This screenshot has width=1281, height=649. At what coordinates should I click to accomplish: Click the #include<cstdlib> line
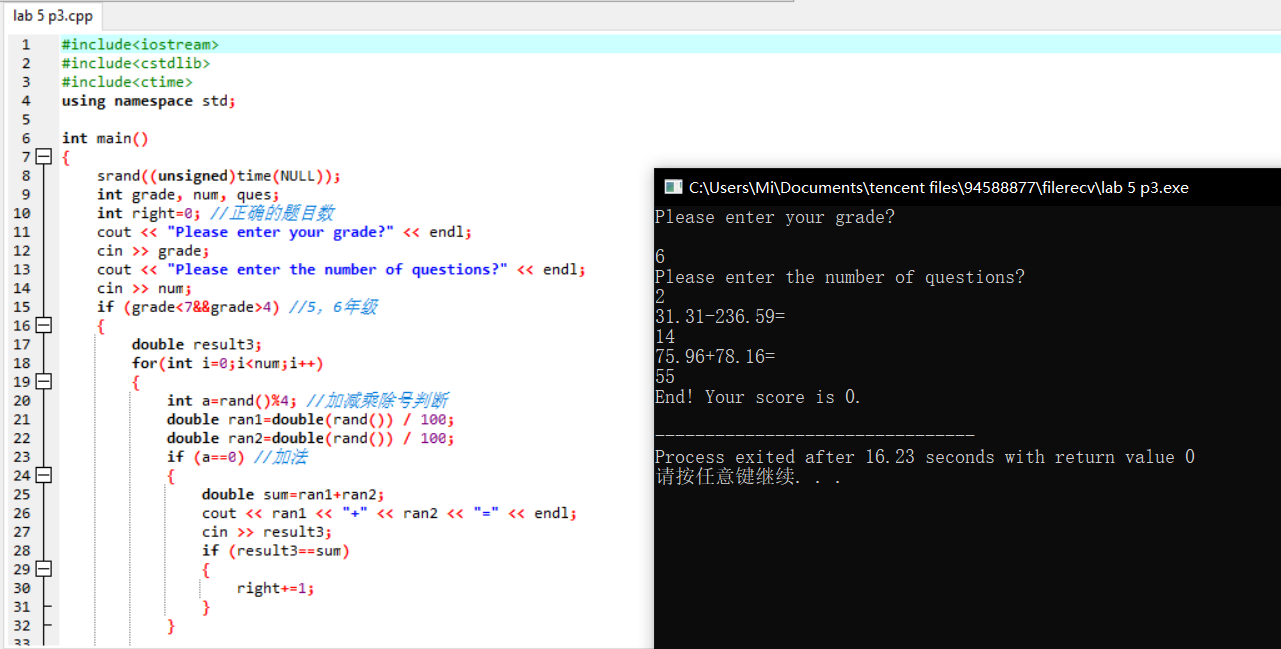(x=136, y=63)
